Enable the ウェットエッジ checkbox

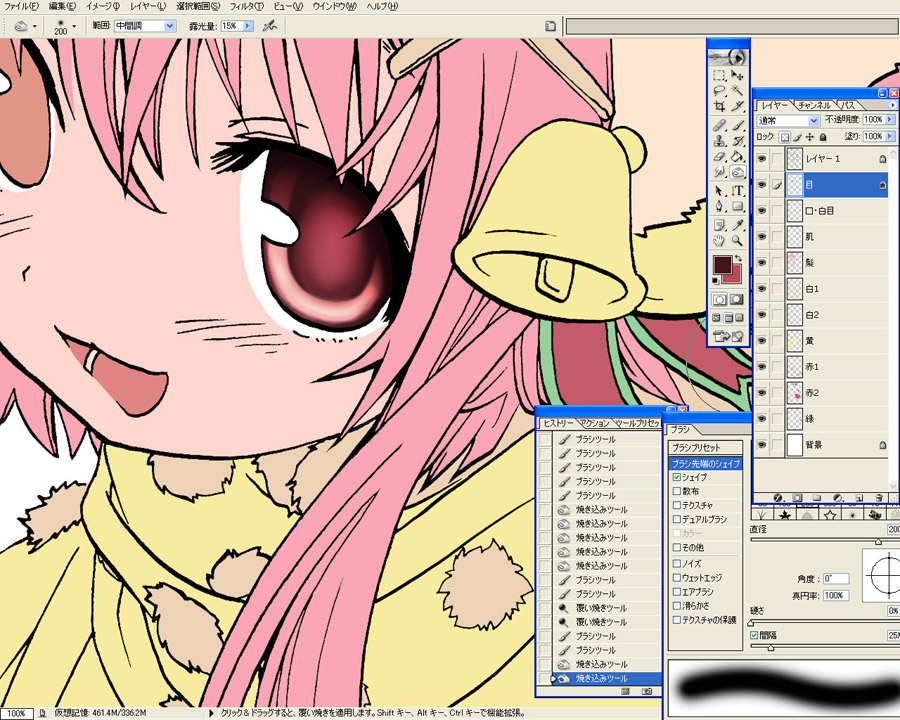click(x=677, y=578)
